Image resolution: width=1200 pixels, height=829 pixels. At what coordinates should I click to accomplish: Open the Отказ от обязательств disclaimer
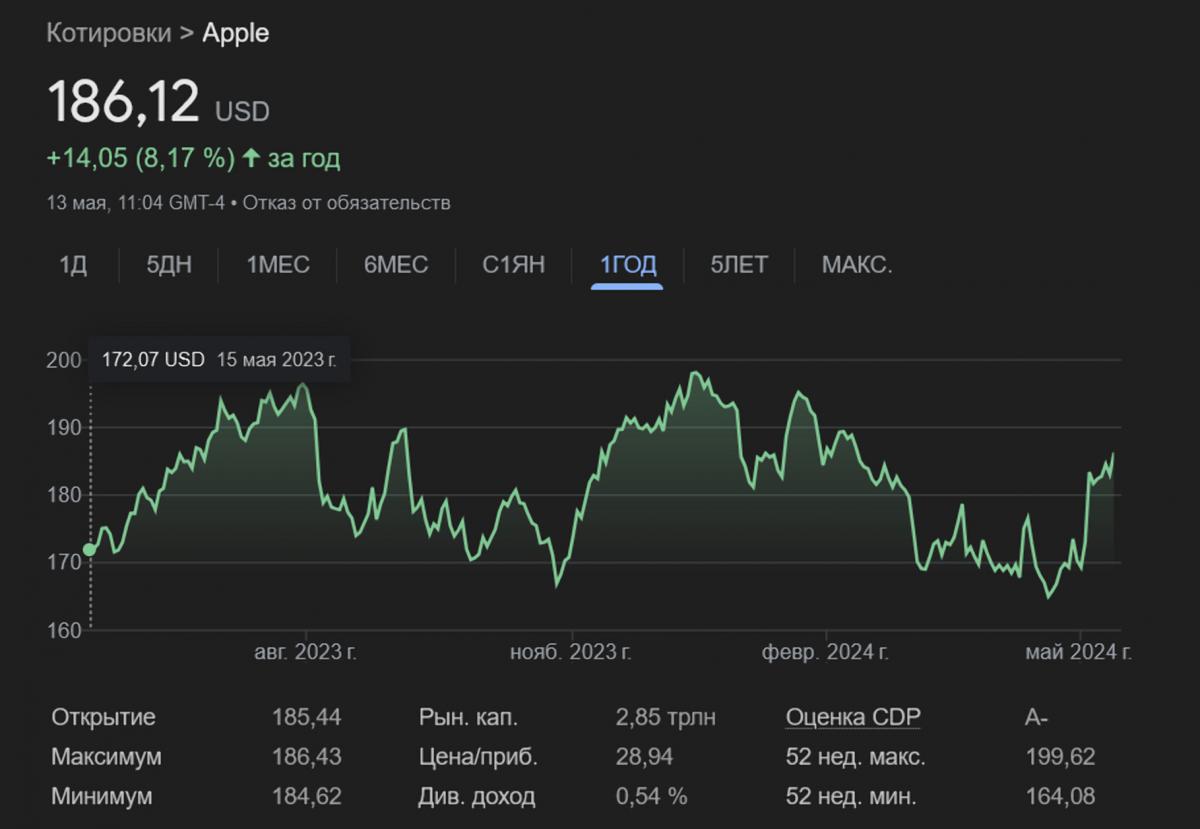coord(346,203)
